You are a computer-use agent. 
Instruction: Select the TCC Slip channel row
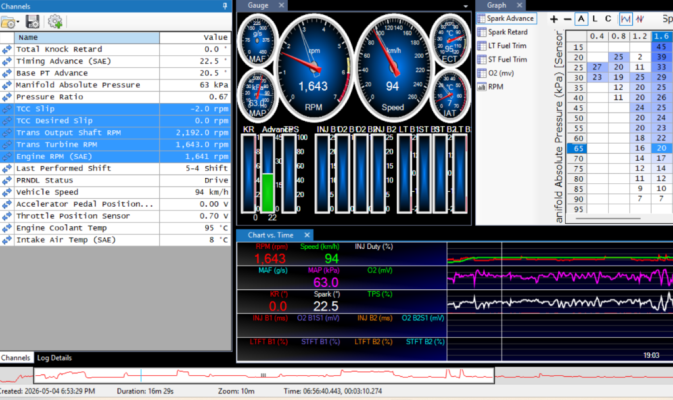(115, 109)
